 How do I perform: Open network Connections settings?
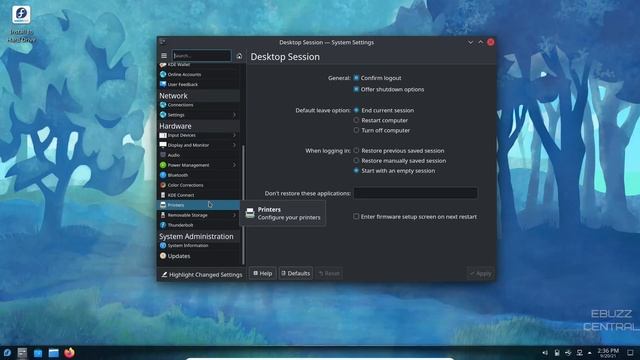[x=199, y=105]
